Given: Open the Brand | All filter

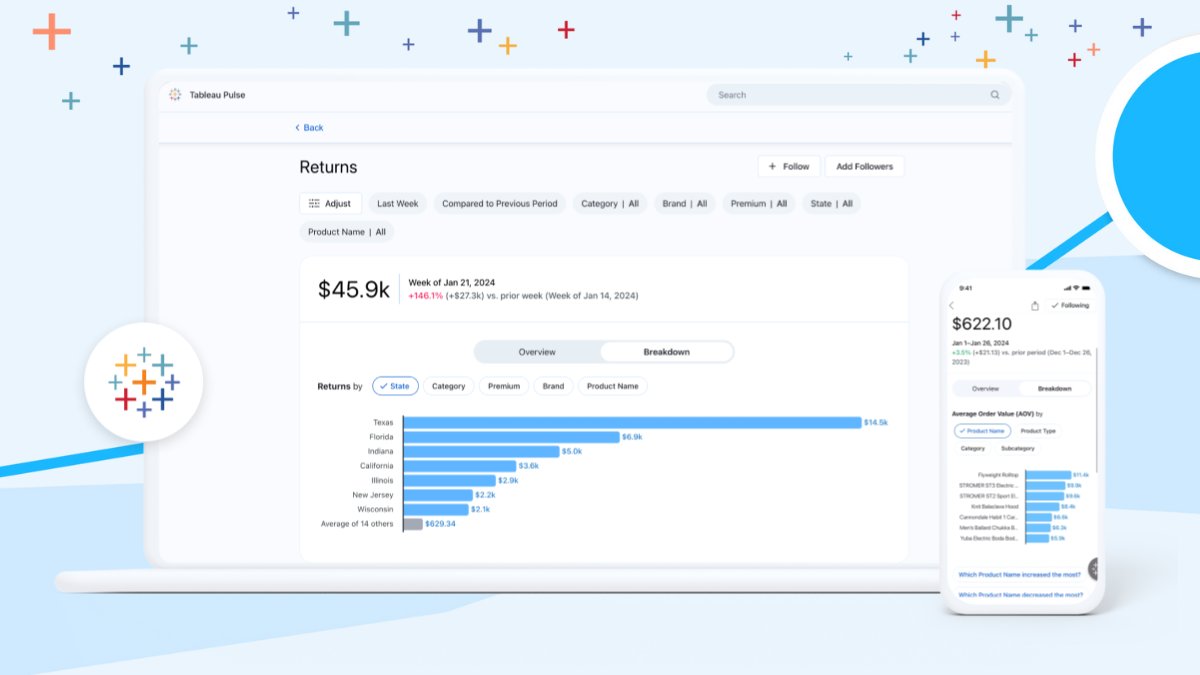Looking at the screenshot, I should tap(685, 203).
